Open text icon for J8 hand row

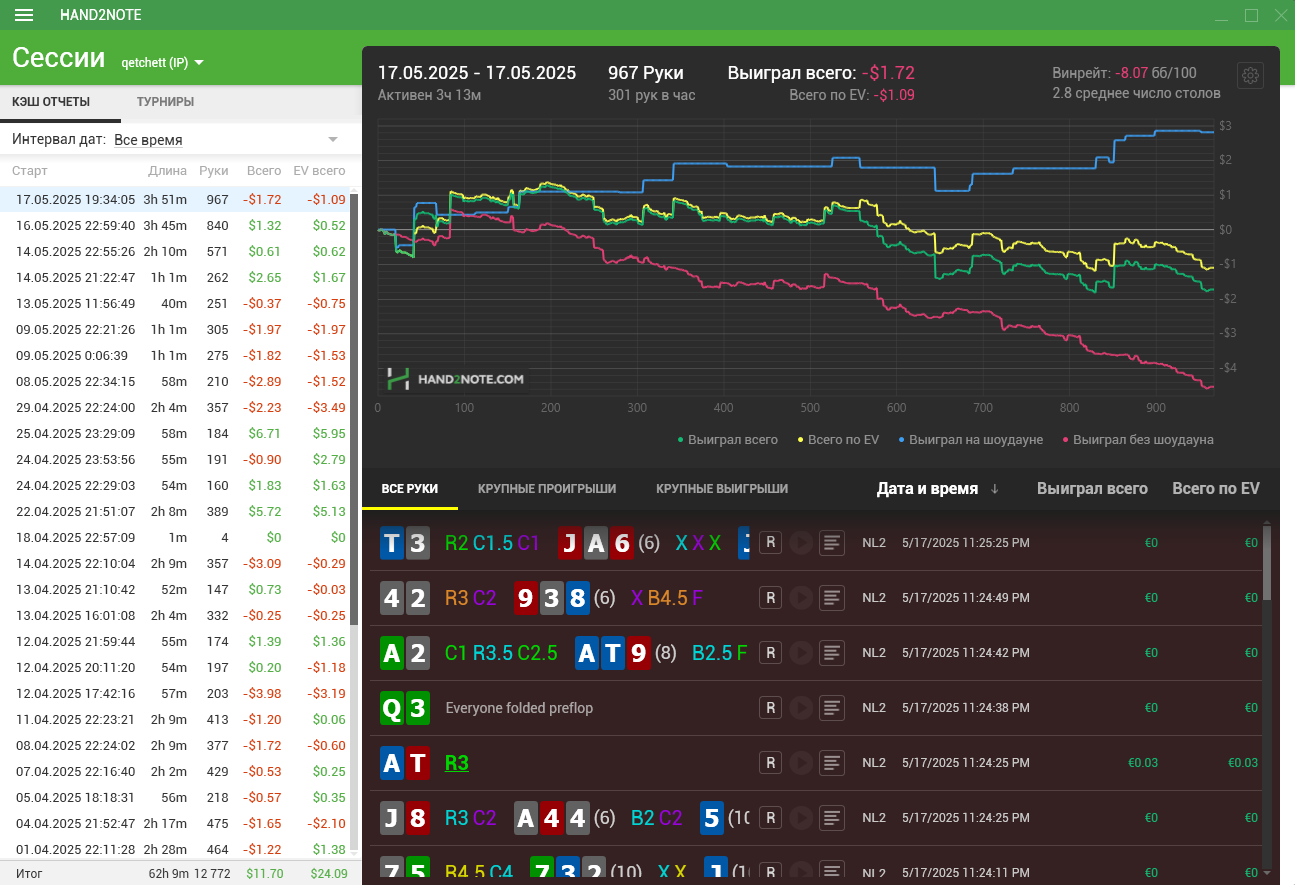pyautogui.click(x=832, y=817)
